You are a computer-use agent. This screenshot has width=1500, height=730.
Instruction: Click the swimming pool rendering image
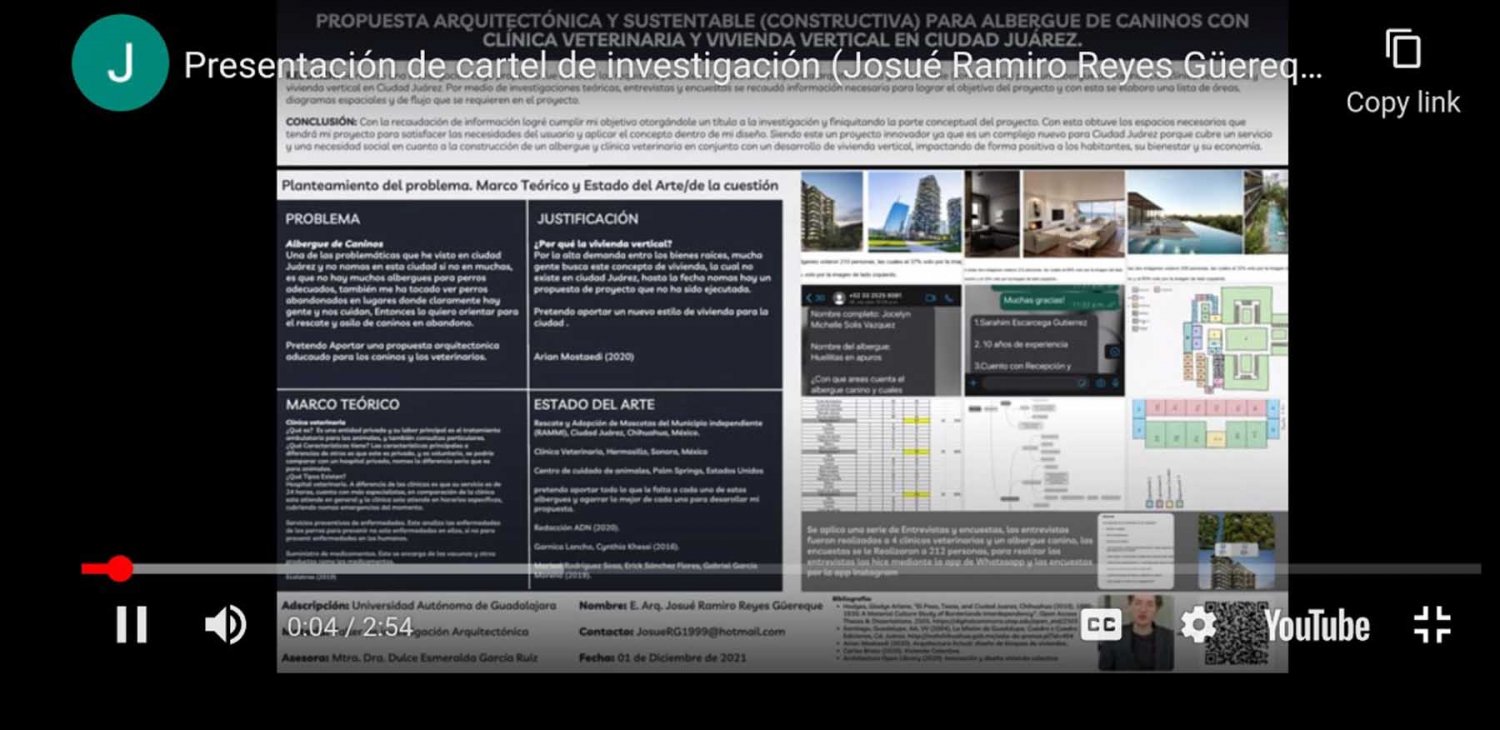pyautogui.click(x=1184, y=212)
